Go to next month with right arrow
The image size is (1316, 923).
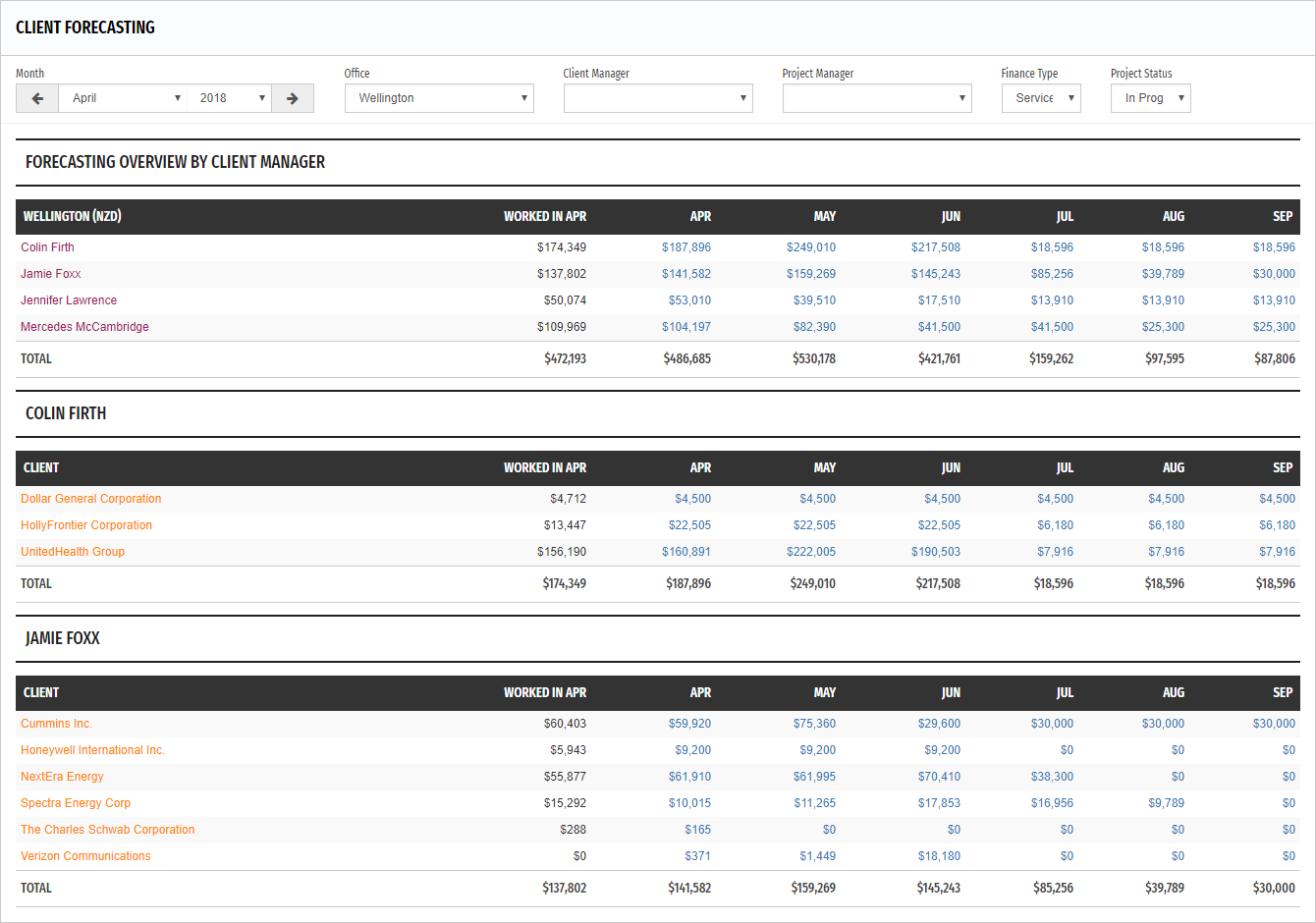point(293,98)
